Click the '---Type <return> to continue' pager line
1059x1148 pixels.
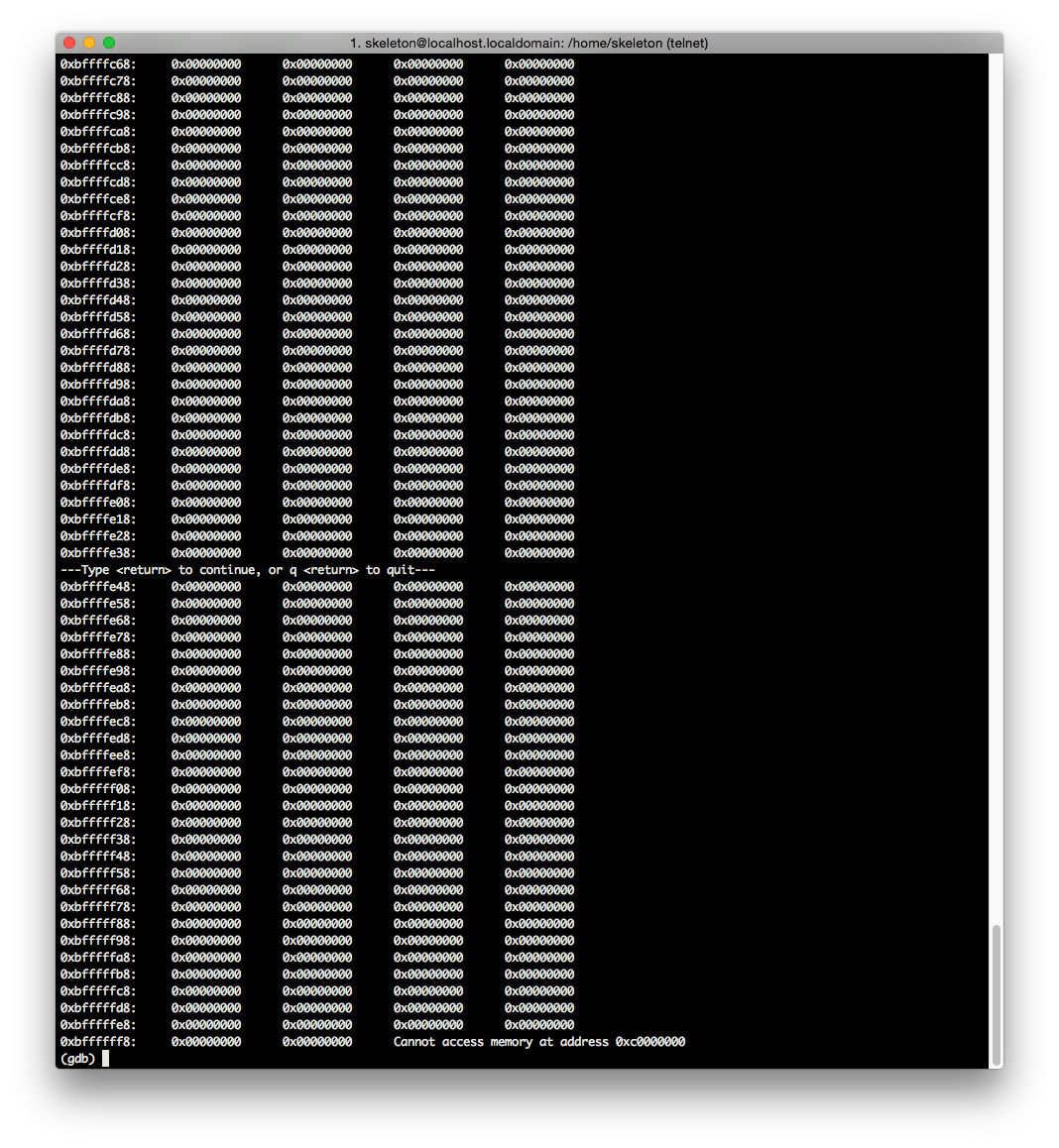(248, 570)
